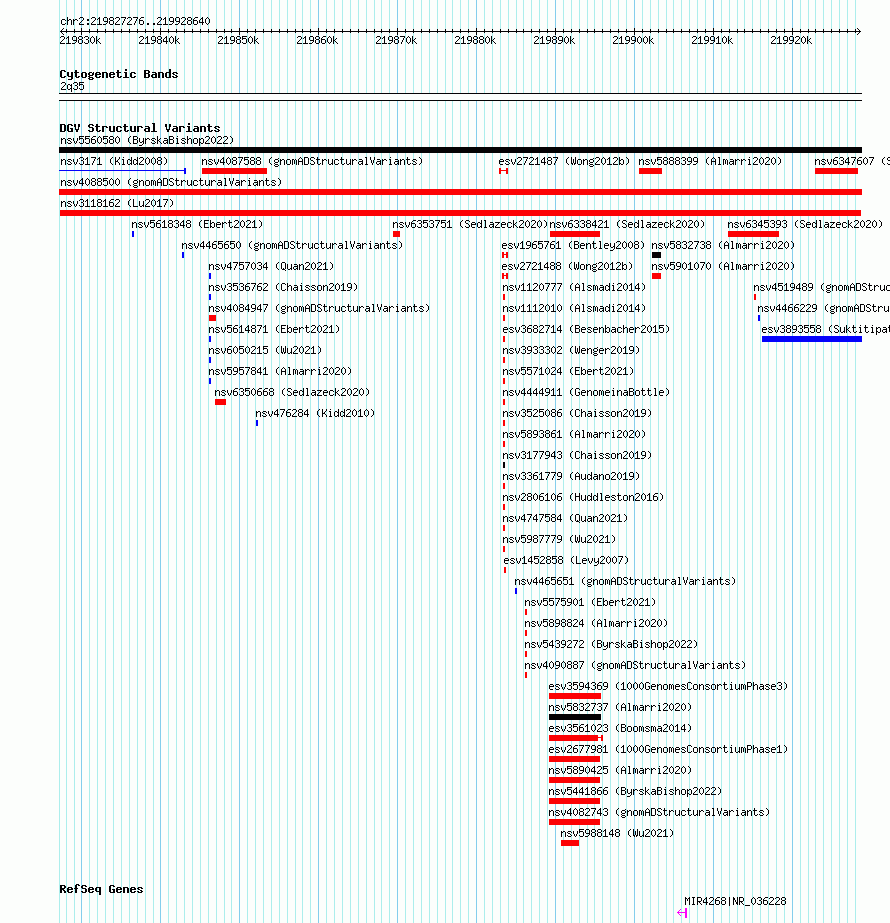Select the 2q35 cytogenetic band label

coord(72,87)
